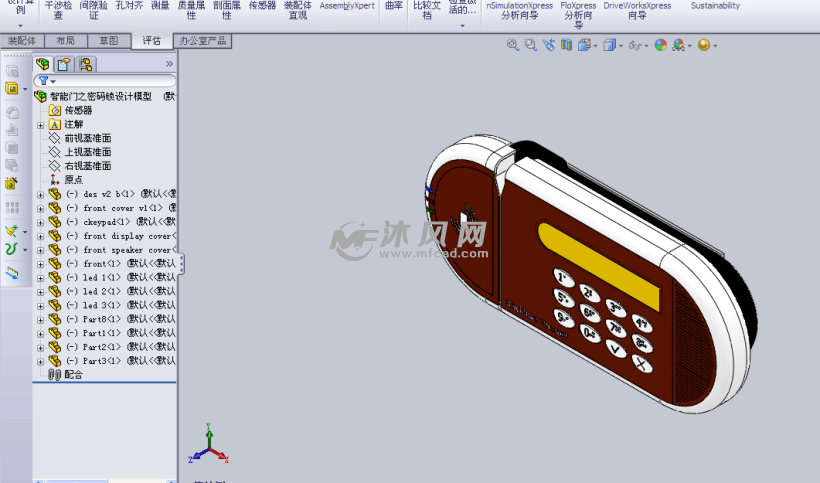Click the 孔对齐 hole alignment button
The image size is (820, 483).
pos(129,6)
